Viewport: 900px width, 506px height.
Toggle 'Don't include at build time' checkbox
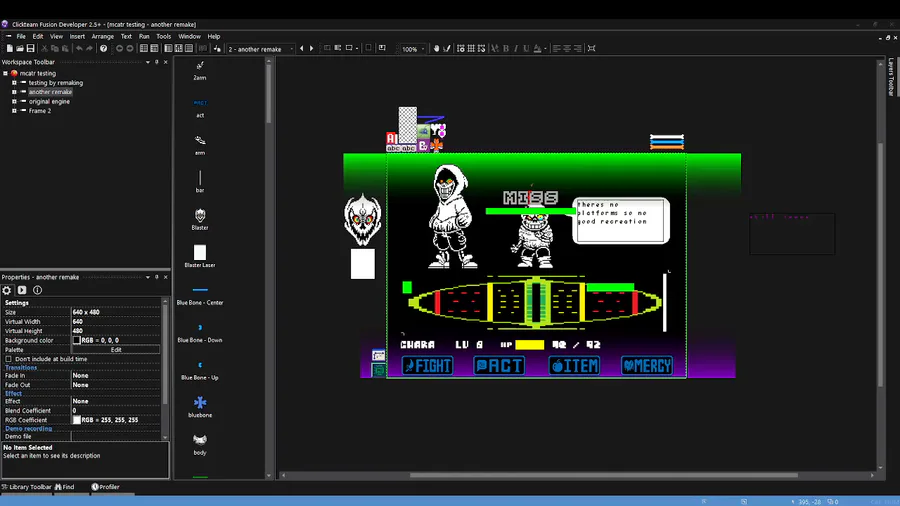click(x=9, y=359)
